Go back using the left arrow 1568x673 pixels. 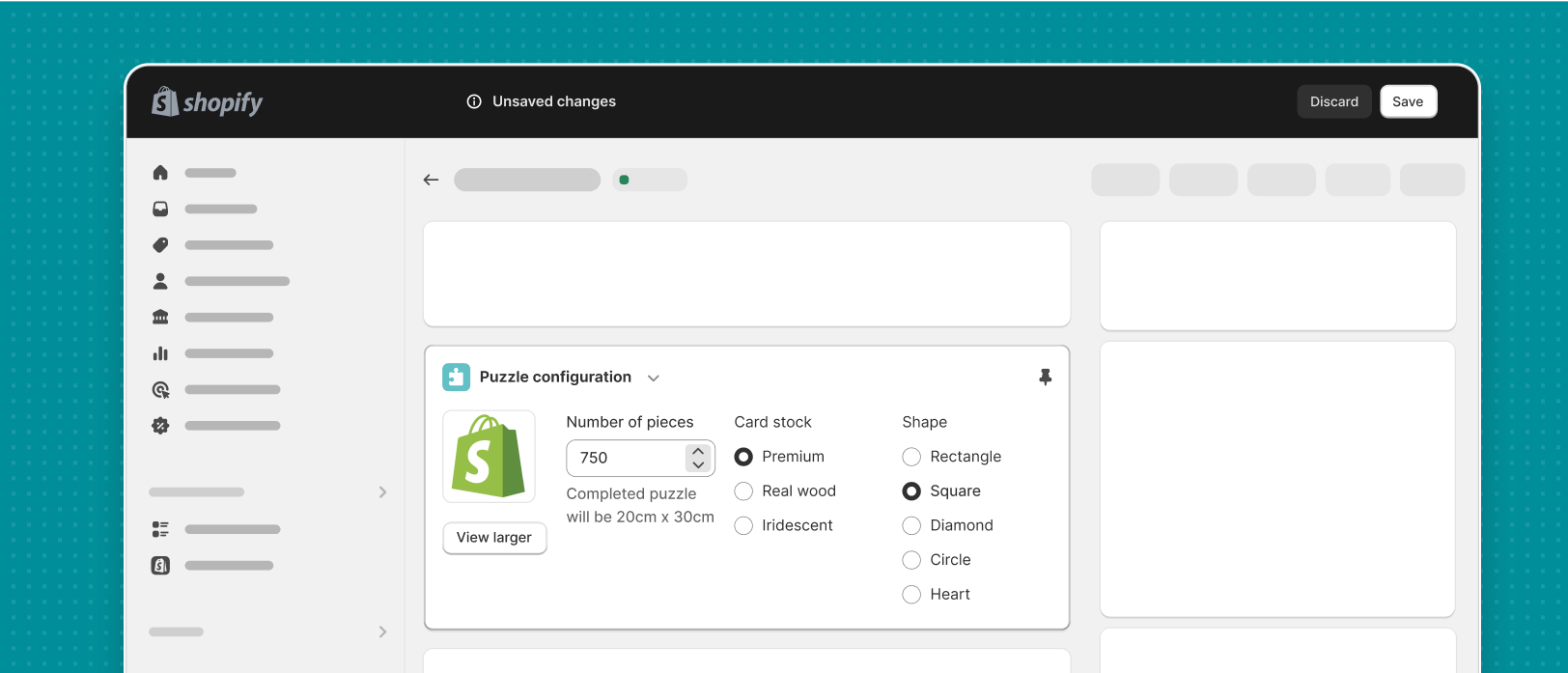(x=432, y=180)
